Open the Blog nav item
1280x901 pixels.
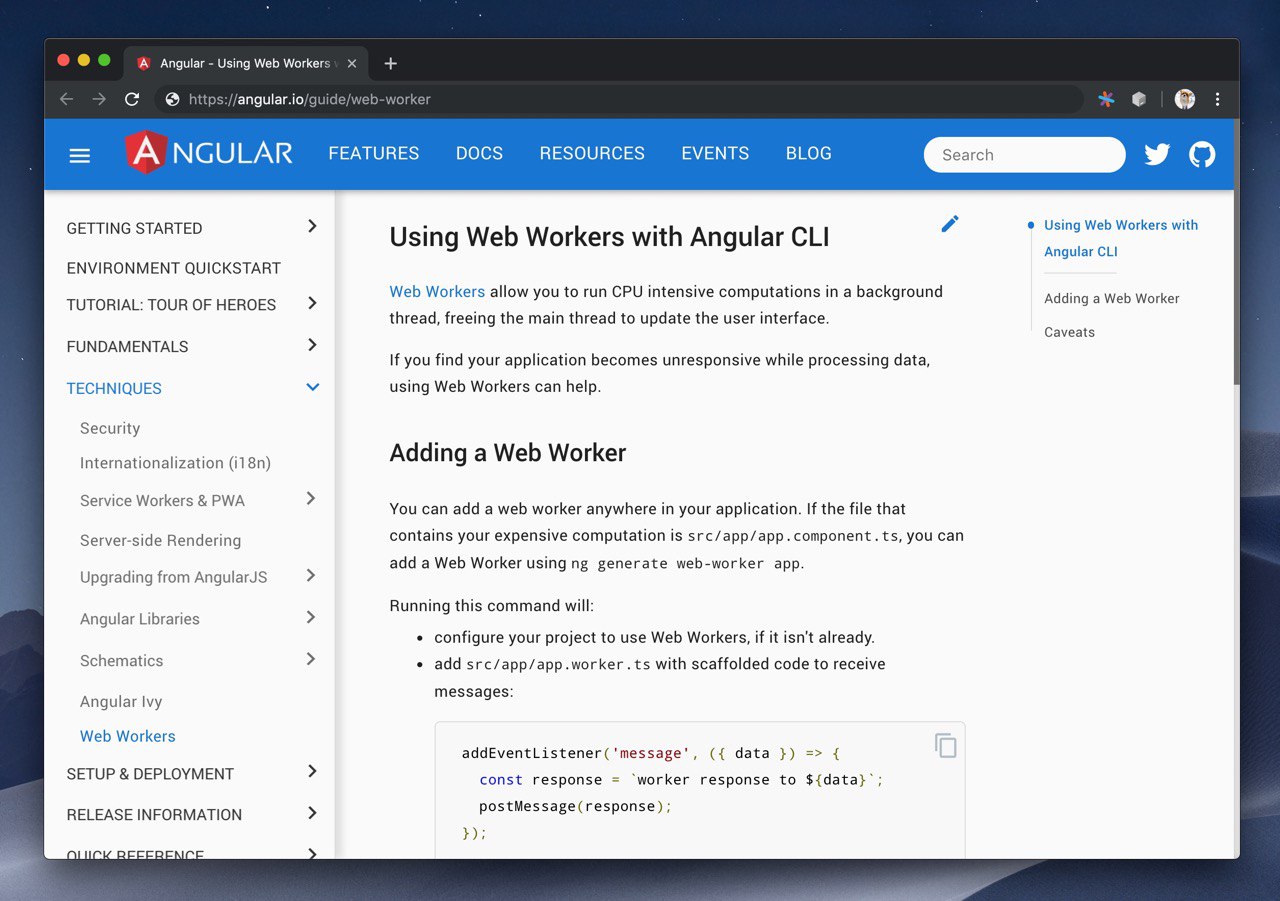809,153
